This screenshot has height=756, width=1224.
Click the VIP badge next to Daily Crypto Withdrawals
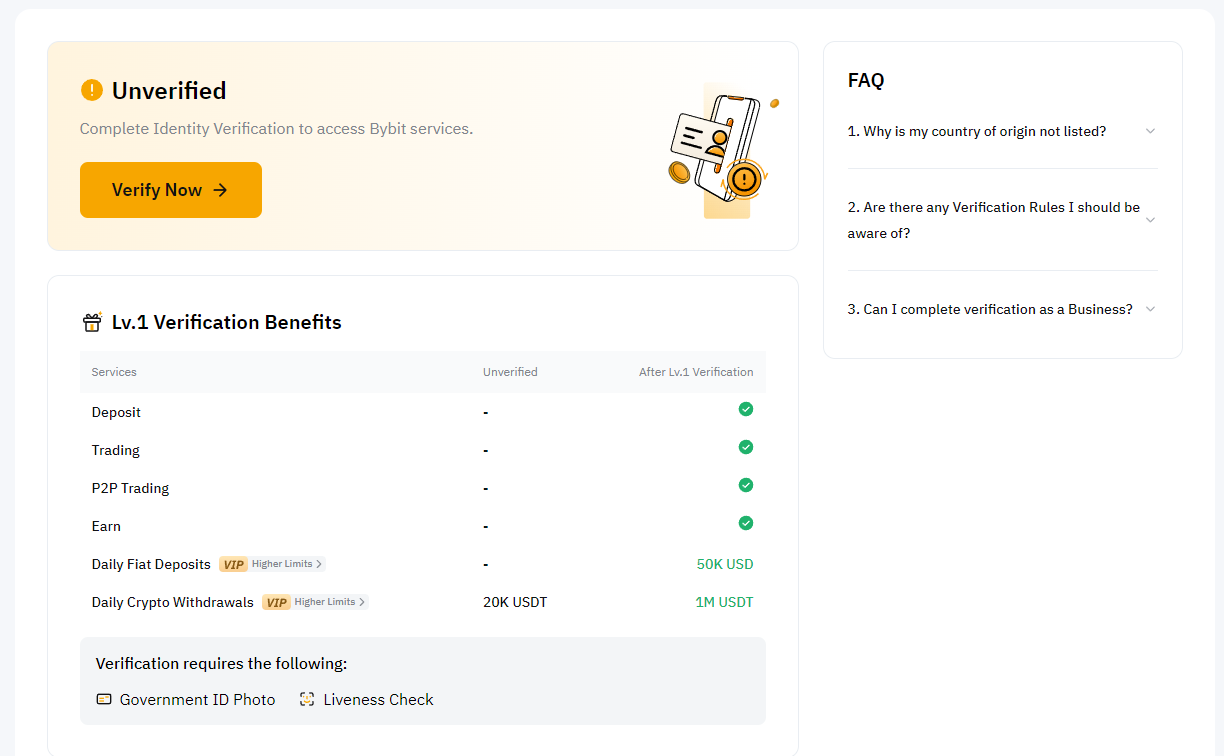click(x=276, y=602)
